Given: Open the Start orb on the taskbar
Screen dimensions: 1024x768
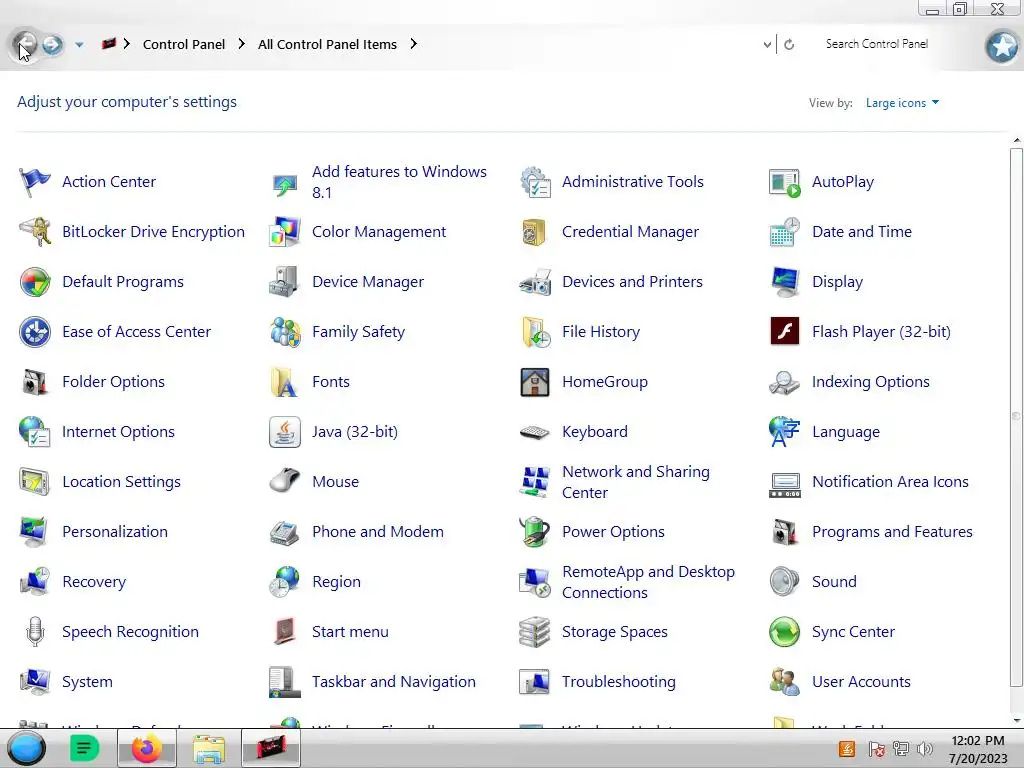Looking at the screenshot, I should (x=26, y=748).
